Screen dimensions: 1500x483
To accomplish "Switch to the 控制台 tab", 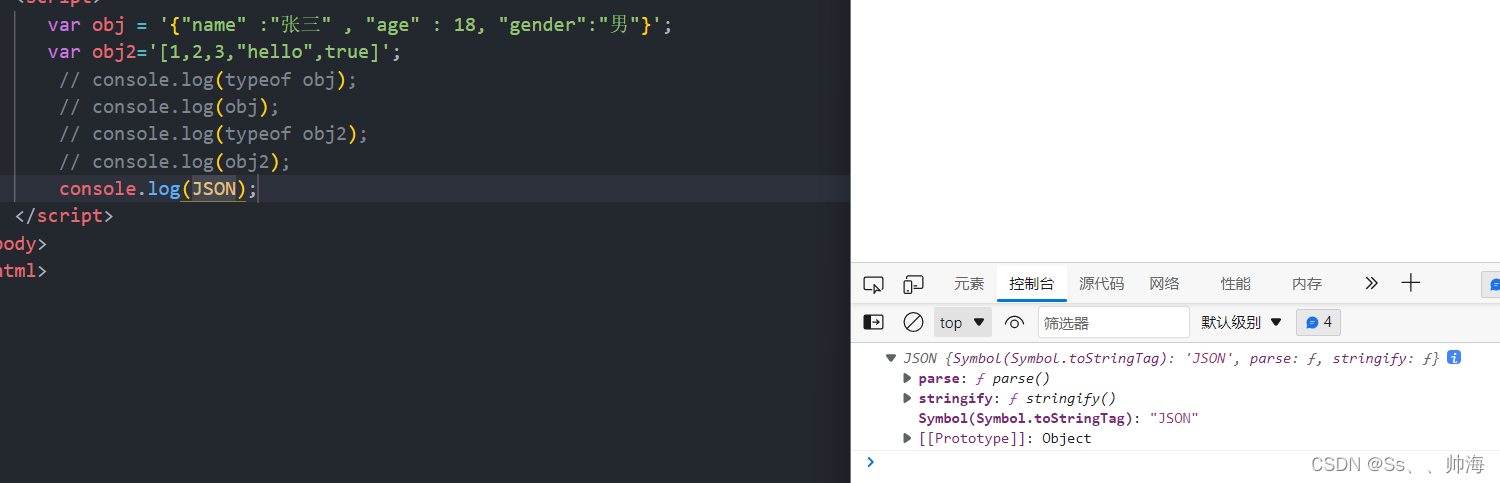I will coord(1032,284).
